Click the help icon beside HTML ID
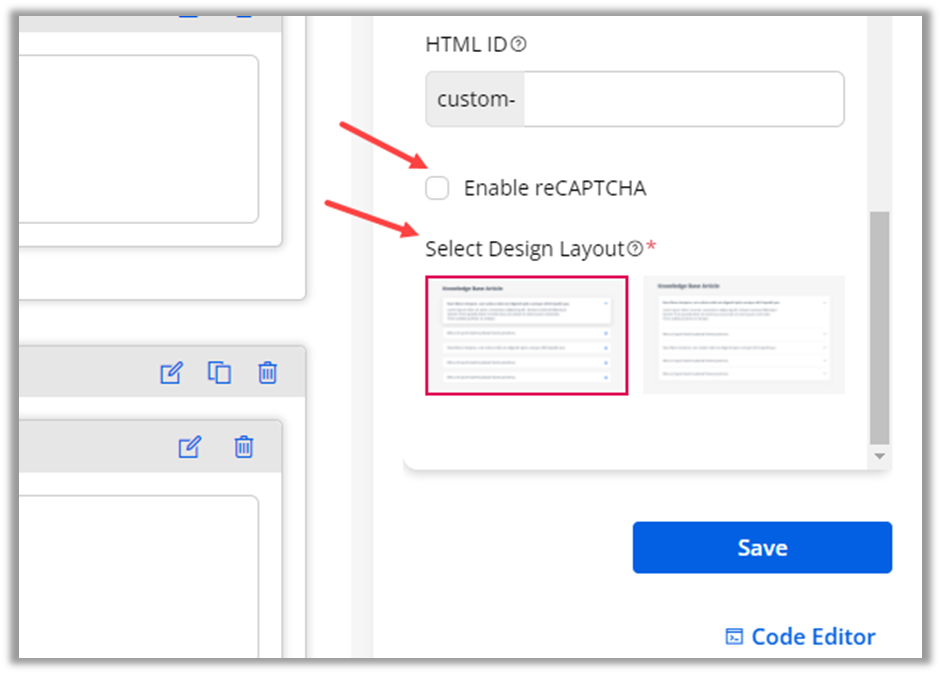This screenshot has height=674, width=941. click(518, 45)
